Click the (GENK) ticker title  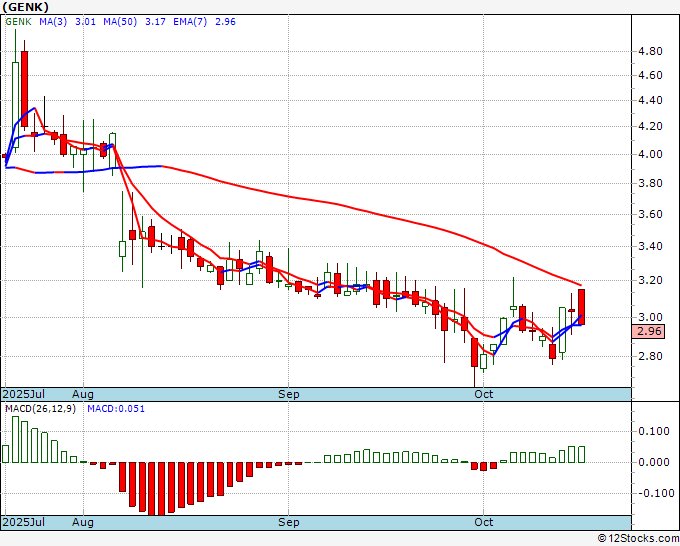pyautogui.click(x=26, y=7)
